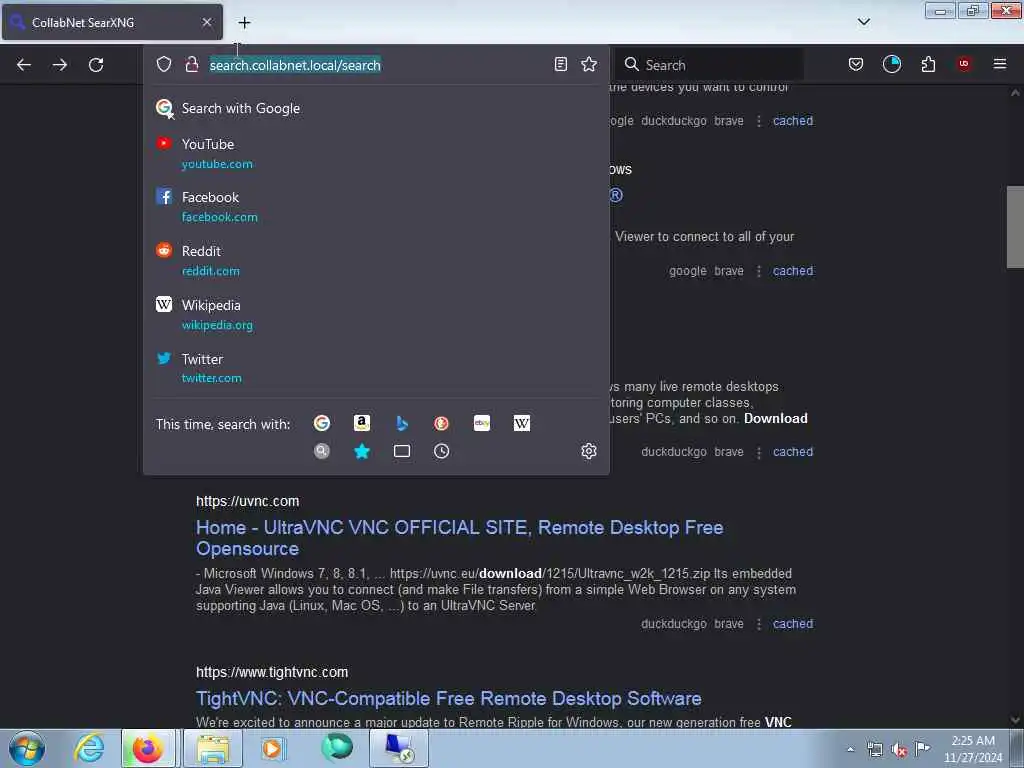Select the Wikipedia suggestion
This screenshot has width=1024, height=768.
pos(376,314)
